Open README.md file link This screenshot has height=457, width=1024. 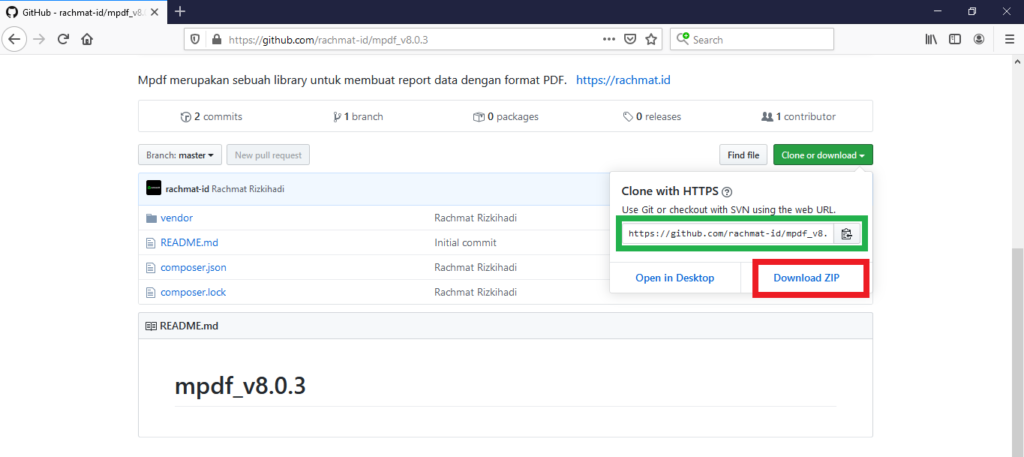pyautogui.click(x=189, y=243)
